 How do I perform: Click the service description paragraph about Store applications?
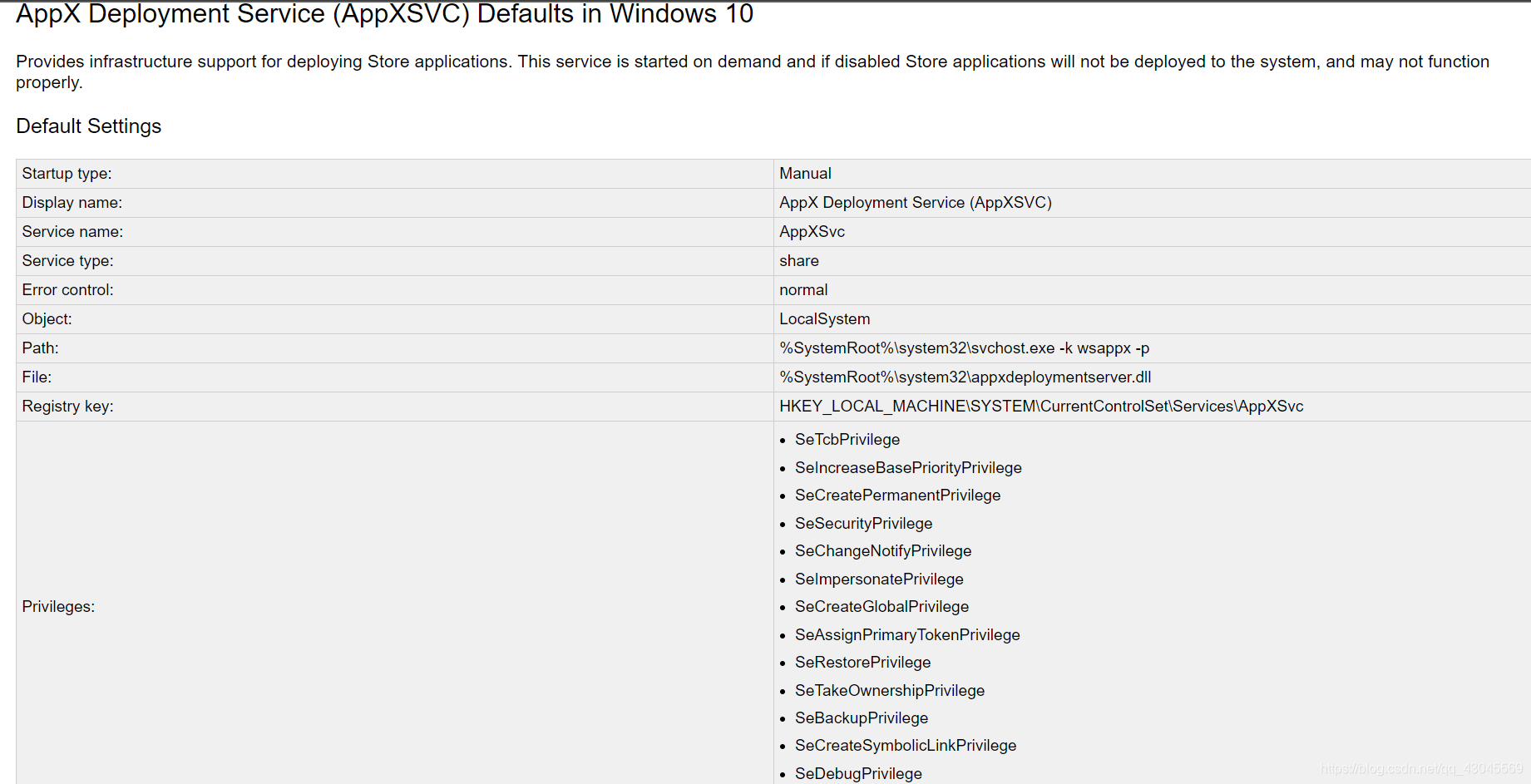(753, 72)
